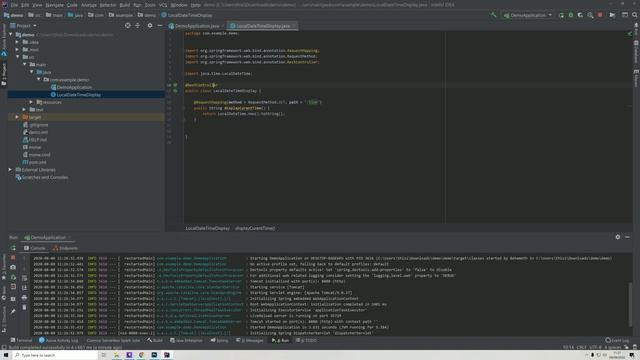Image resolution: width=640 pixels, height=360 pixels.
Task: Click the locate/scroll-from-source target icon
Action: [x=128, y=26]
